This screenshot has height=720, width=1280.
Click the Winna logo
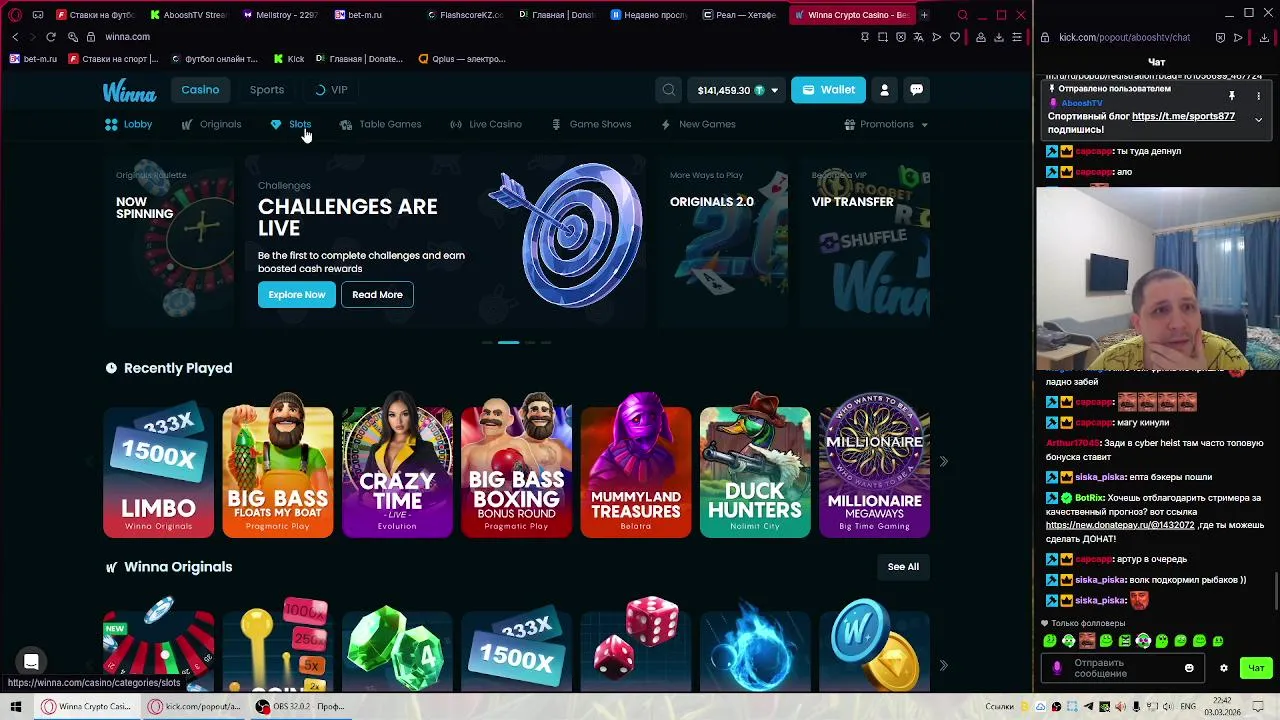tap(129, 91)
